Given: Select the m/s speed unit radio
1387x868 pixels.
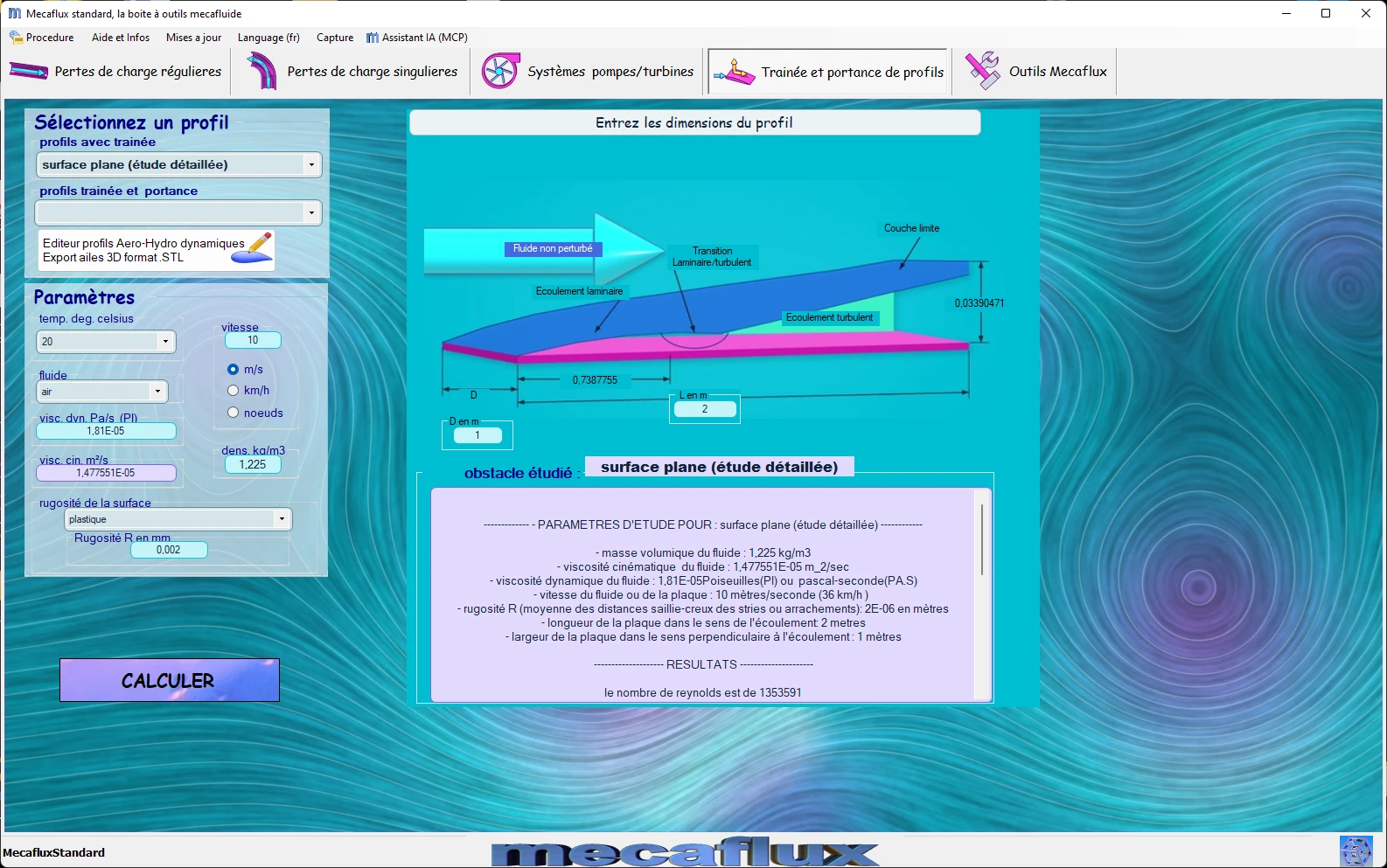Looking at the screenshot, I should [x=233, y=370].
